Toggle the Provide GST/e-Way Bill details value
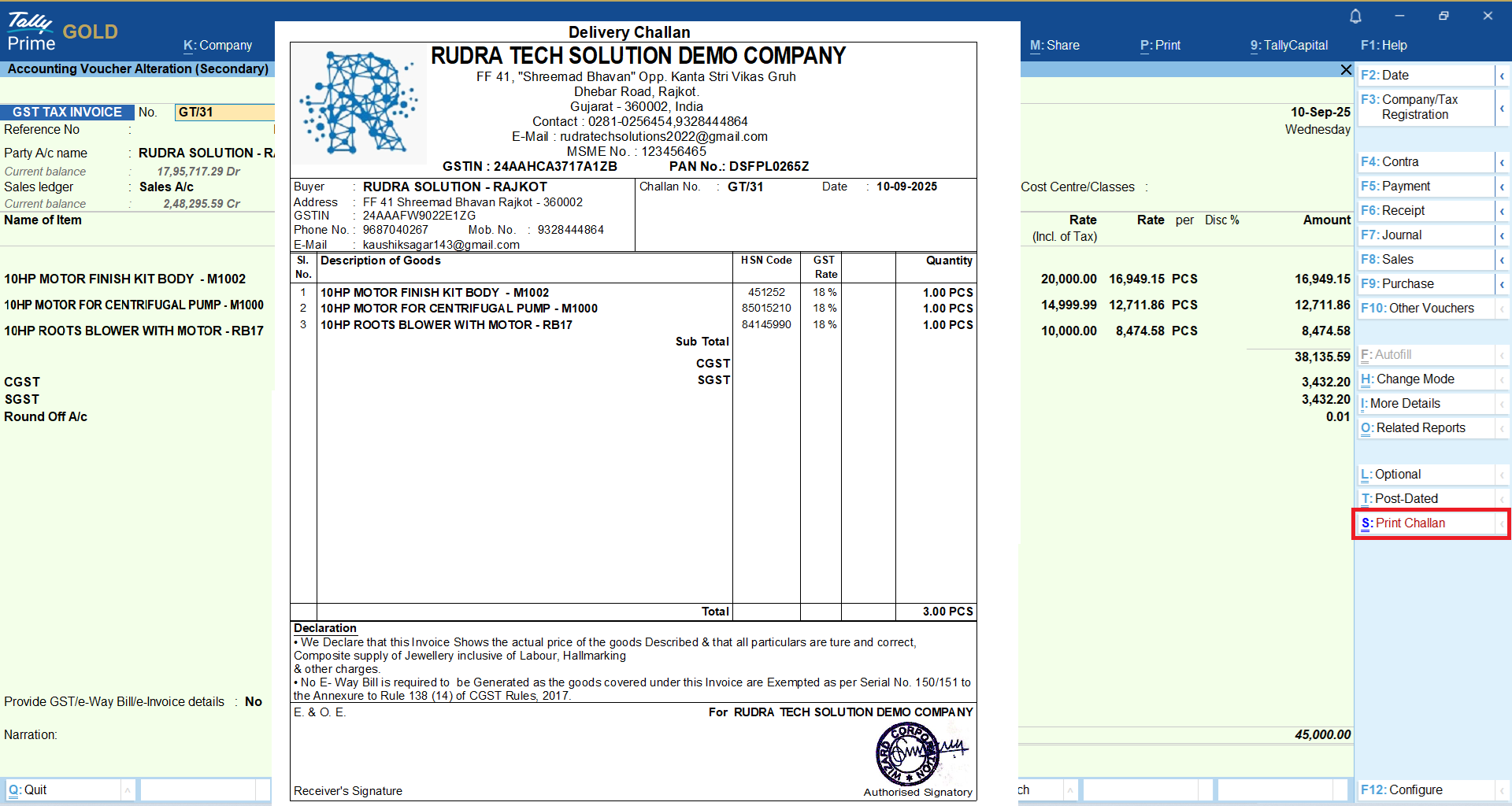This screenshot has width=1512, height=806. pos(254,702)
